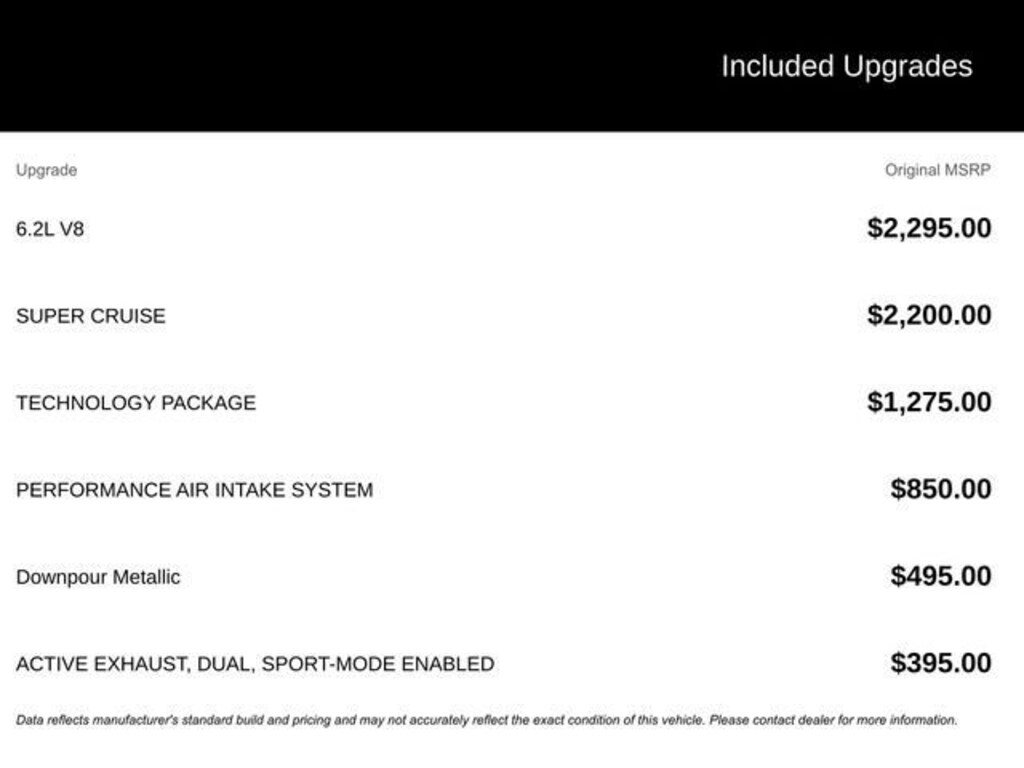Select the $395.00 MSRP amount

(941, 663)
